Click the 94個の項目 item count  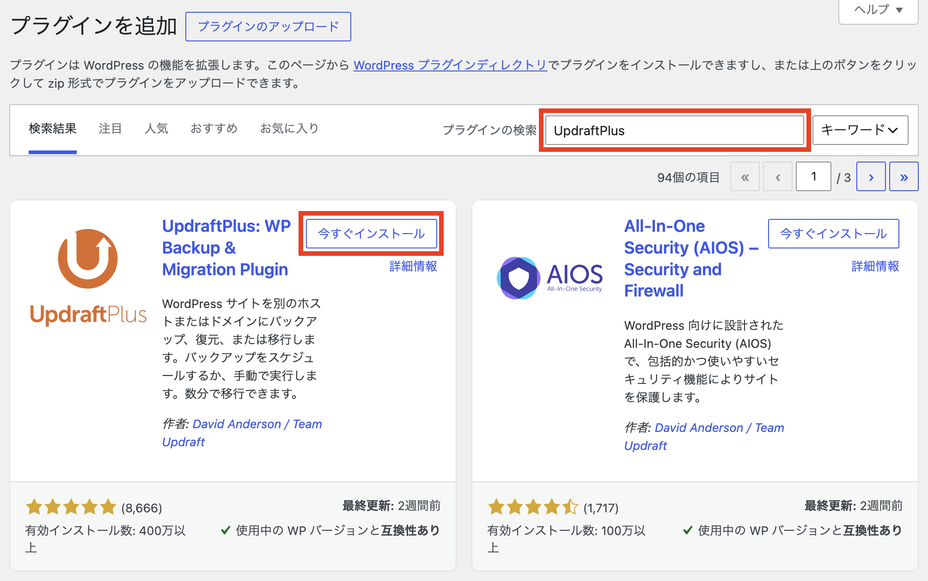coord(688,177)
